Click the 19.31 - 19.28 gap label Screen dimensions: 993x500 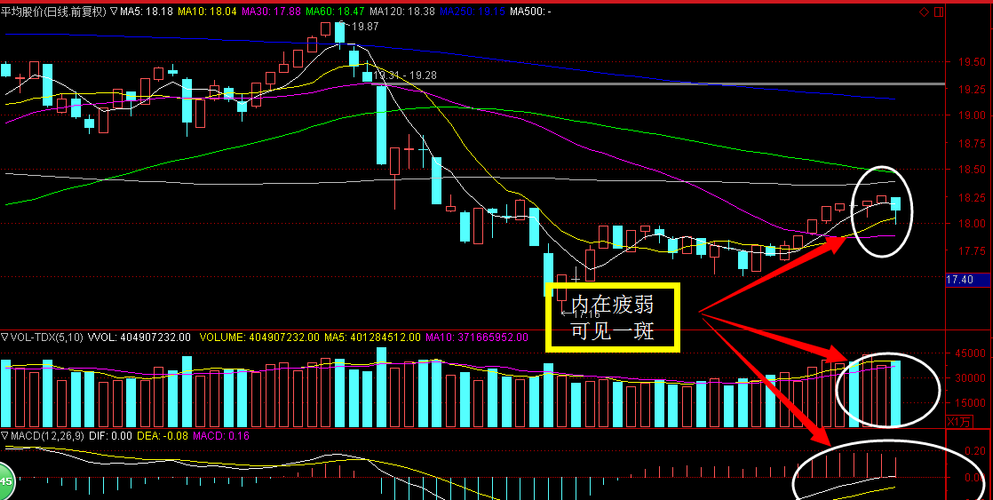click(405, 75)
